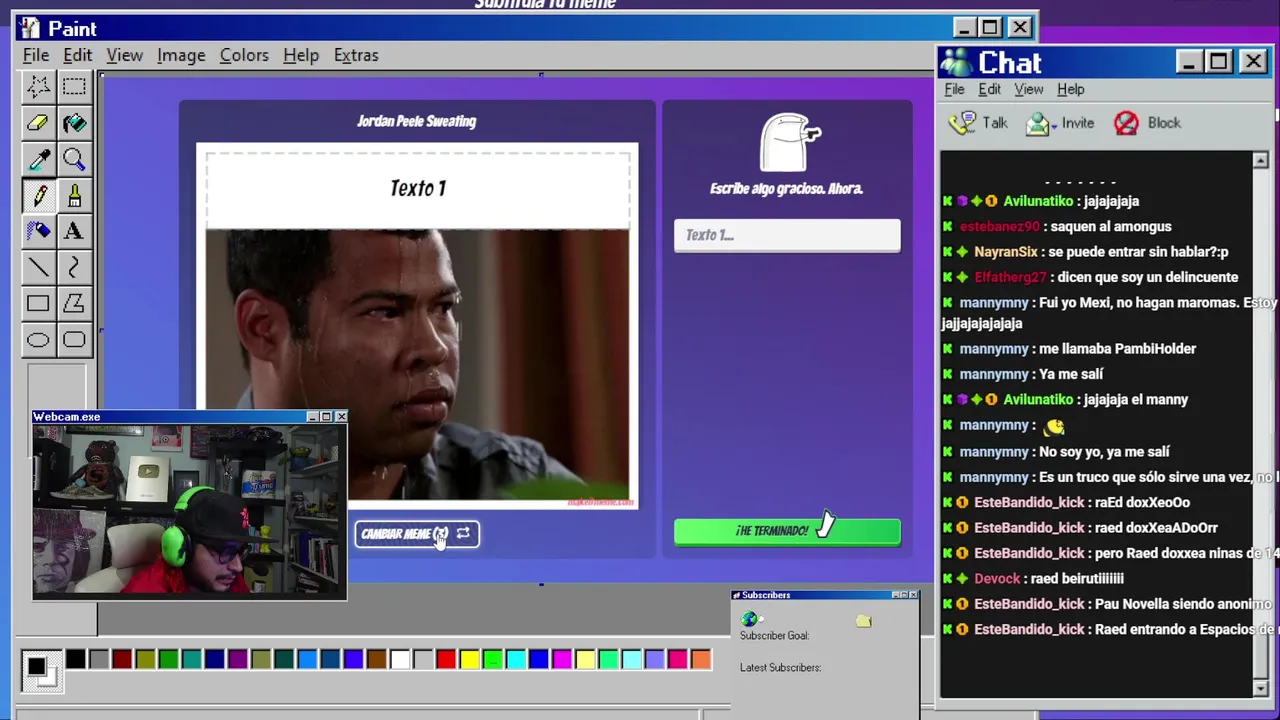Select the black color swatch
Screen dimensions: 1280x720
pos(76,659)
